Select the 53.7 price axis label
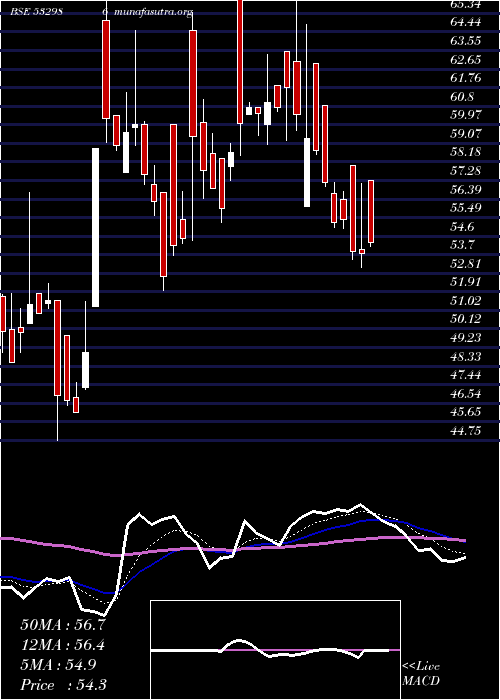The image size is (500, 700). (462, 245)
